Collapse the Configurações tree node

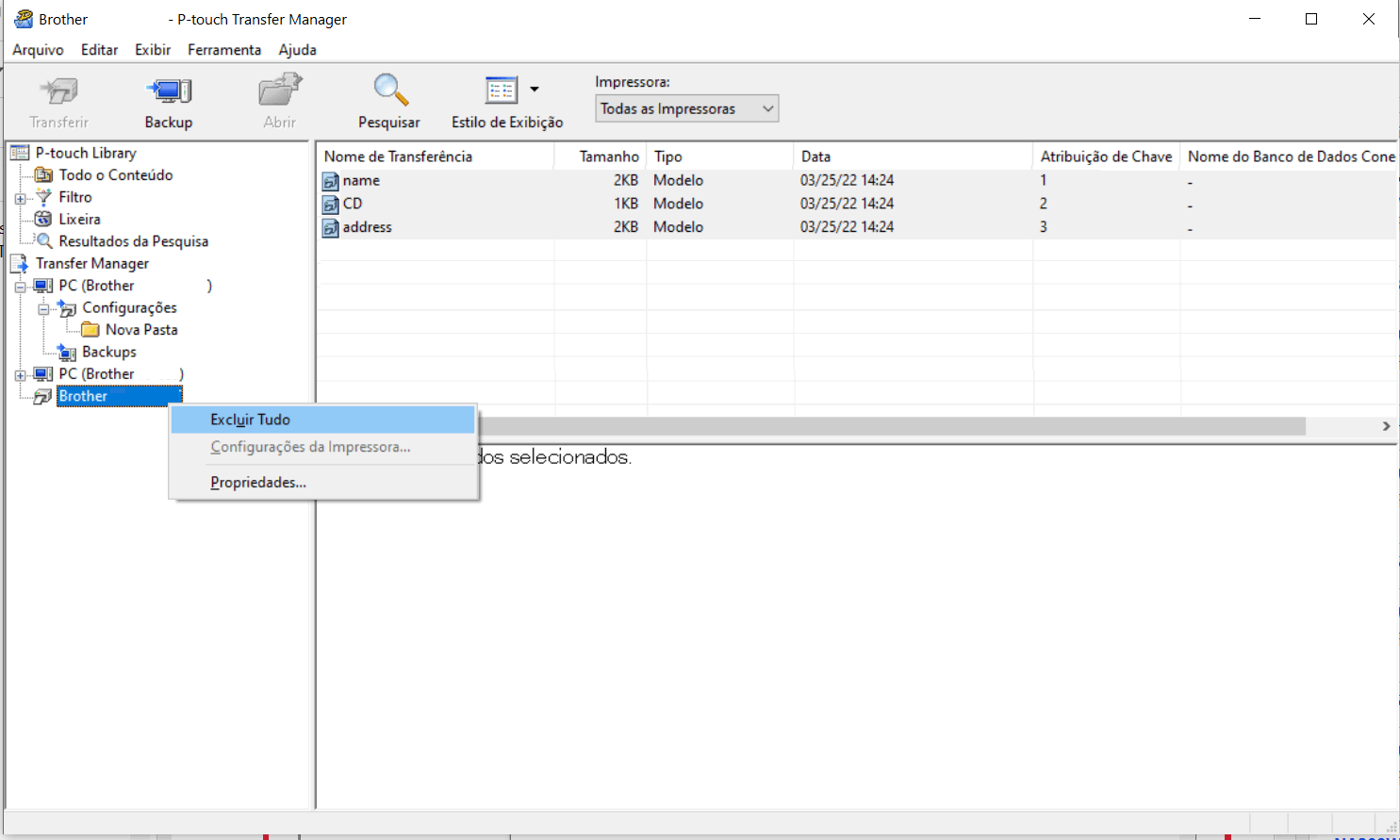click(43, 308)
